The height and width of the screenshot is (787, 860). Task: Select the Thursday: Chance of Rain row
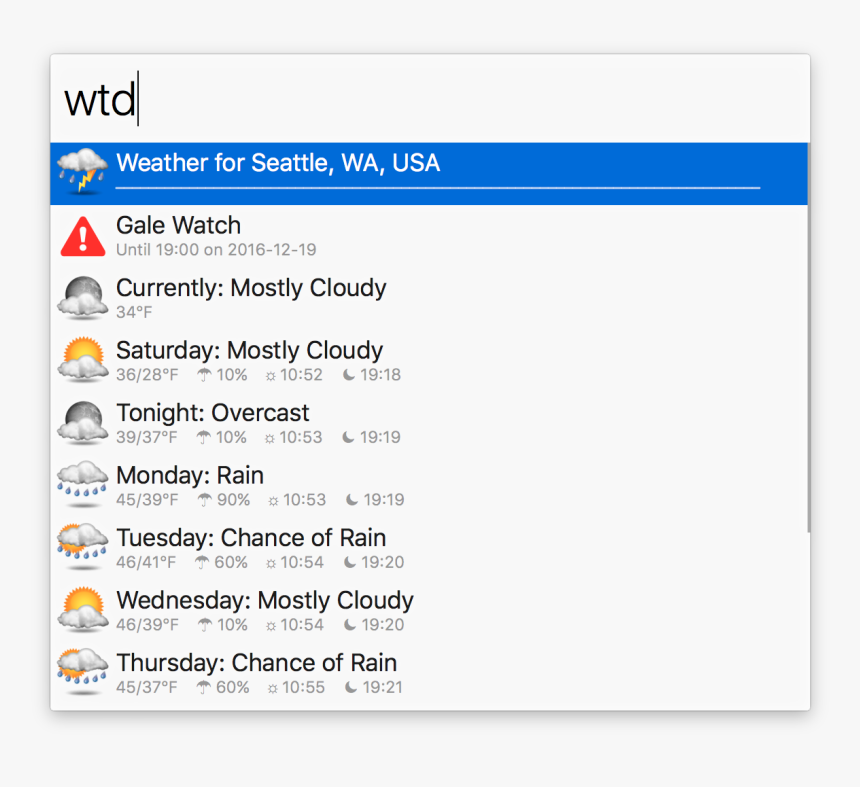300,672
